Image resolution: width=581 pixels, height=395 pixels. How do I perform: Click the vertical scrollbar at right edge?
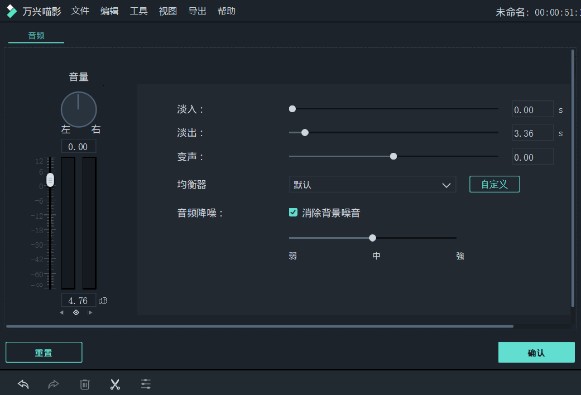(572, 178)
